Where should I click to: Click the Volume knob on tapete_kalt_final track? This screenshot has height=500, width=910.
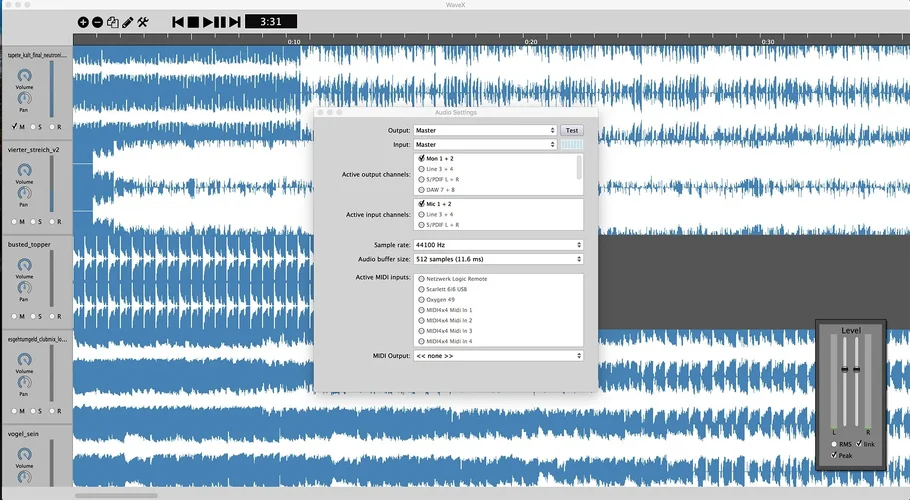[x=24, y=75]
